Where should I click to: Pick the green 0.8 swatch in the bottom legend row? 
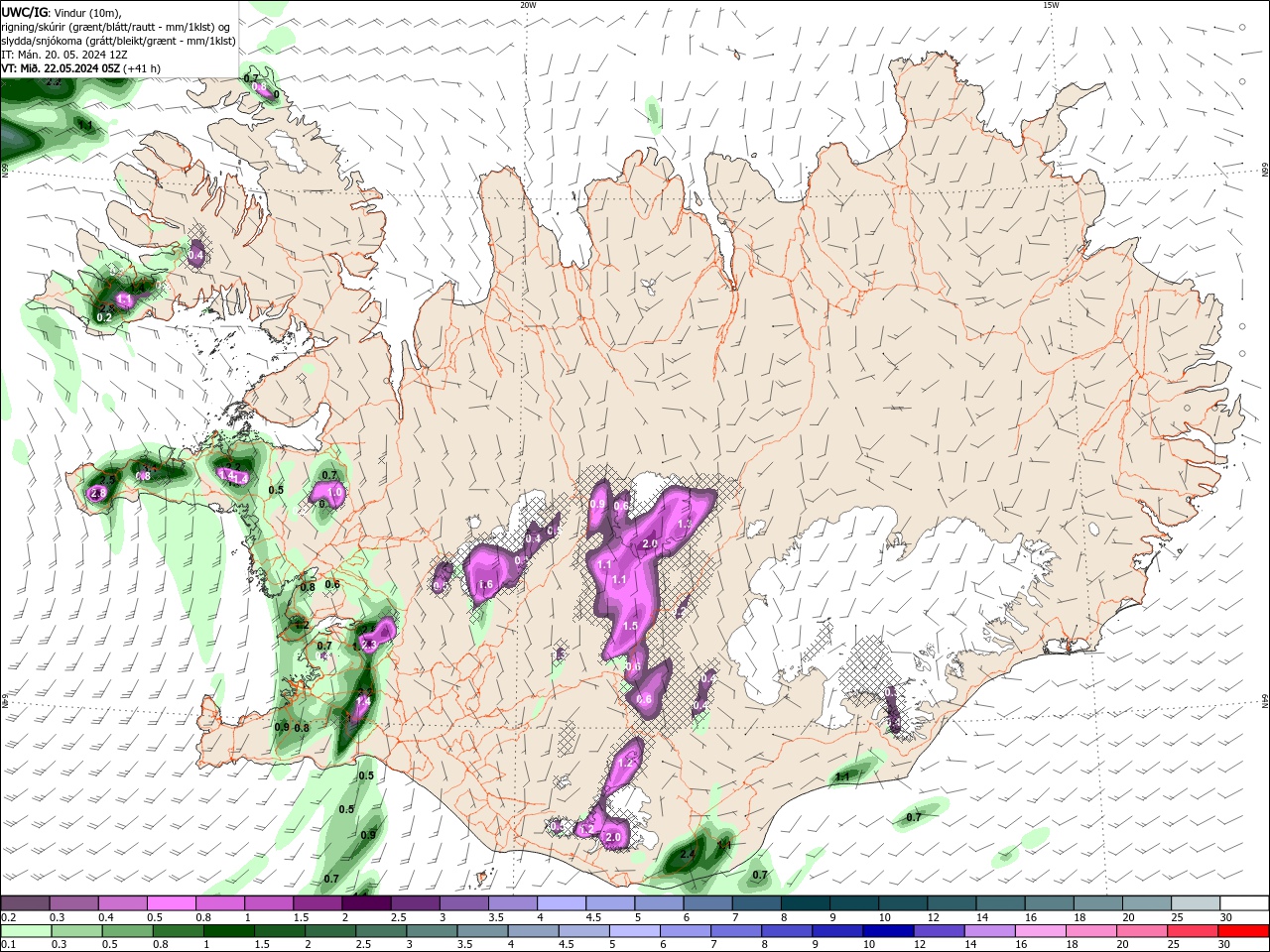tap(178, 931)
